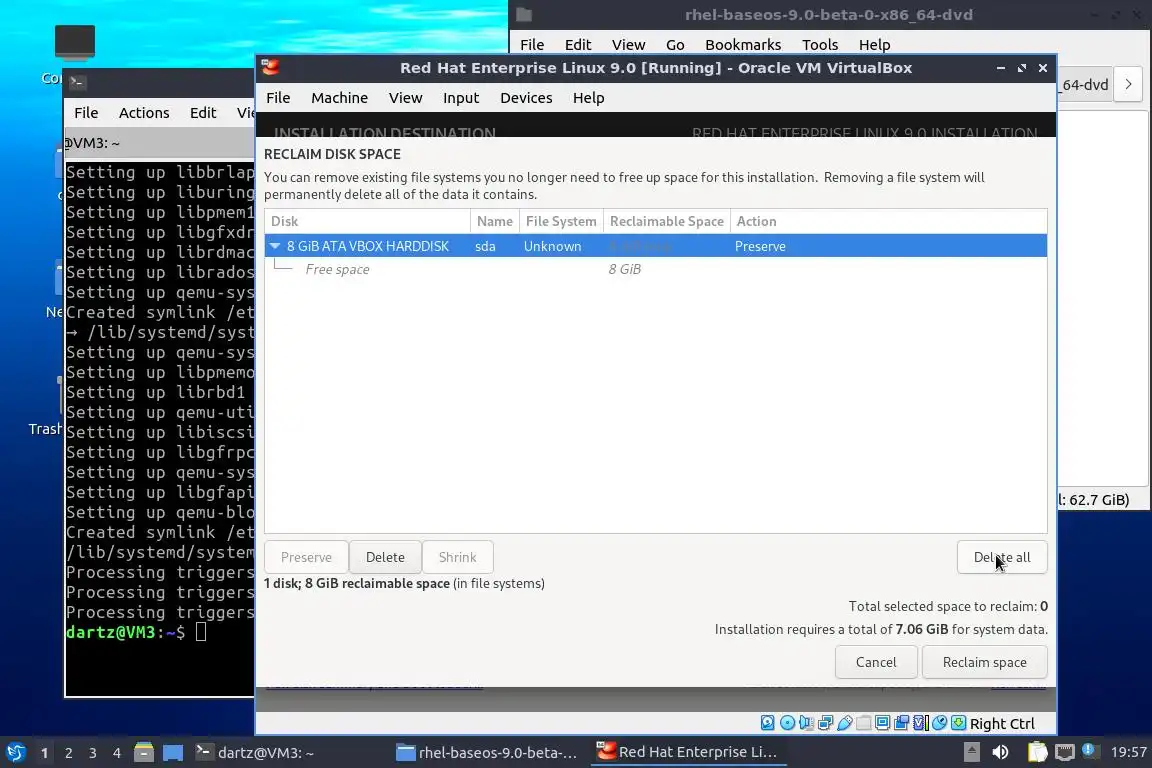The image size is (1152, 768).
Task: Click the Reclaimable Space column header
Action: 666,221
